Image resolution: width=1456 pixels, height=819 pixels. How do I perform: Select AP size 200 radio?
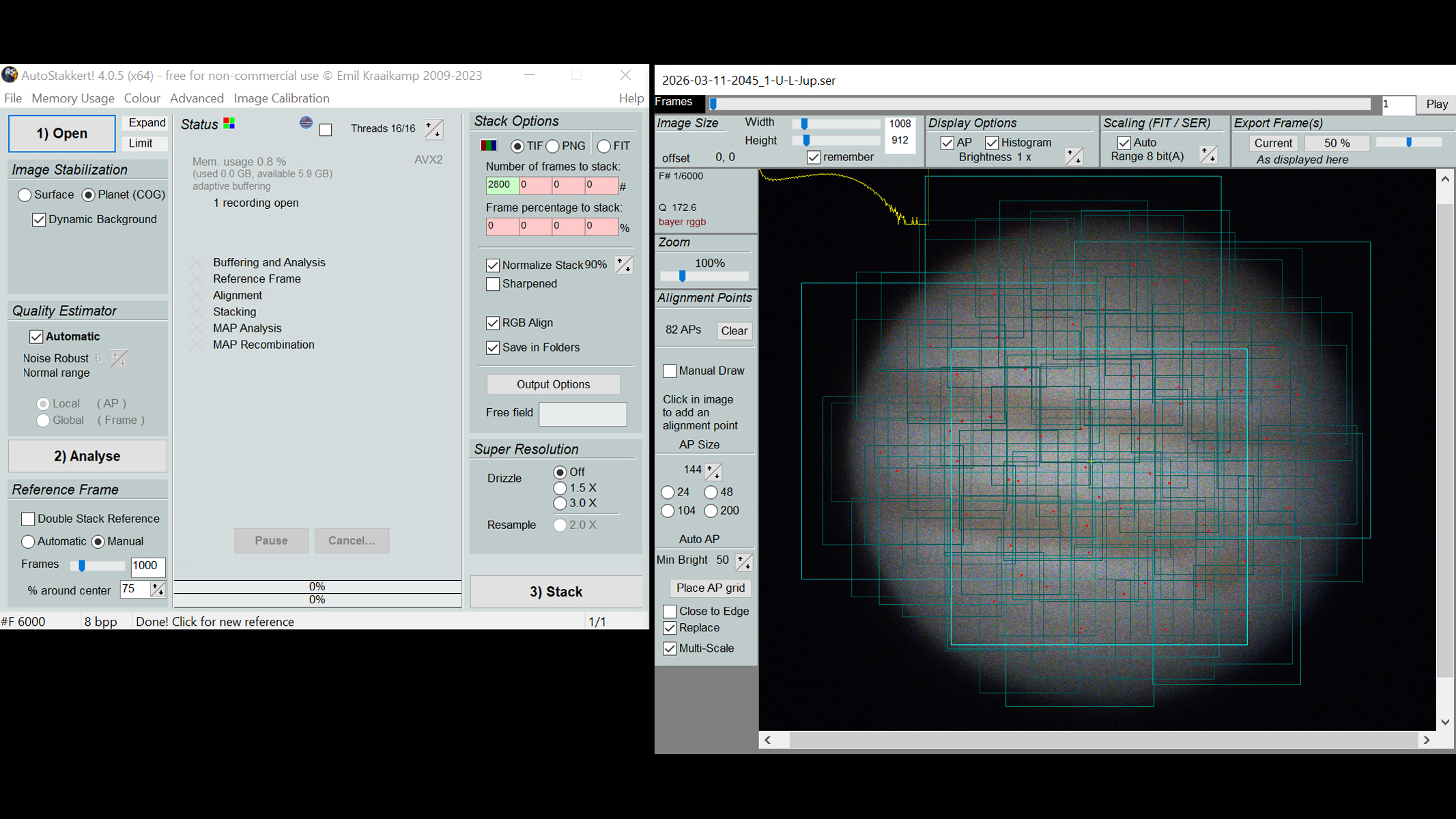(x=711, y=511)
